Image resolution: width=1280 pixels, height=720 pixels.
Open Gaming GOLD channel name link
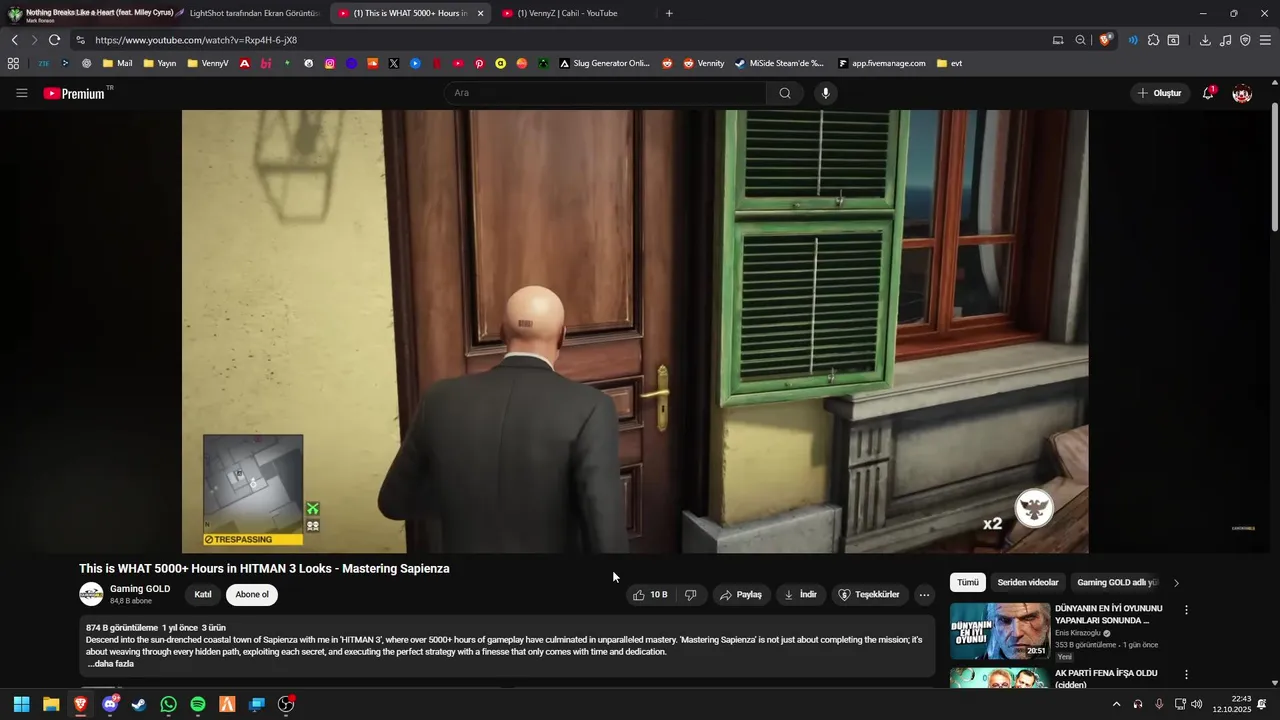point(140,589)
